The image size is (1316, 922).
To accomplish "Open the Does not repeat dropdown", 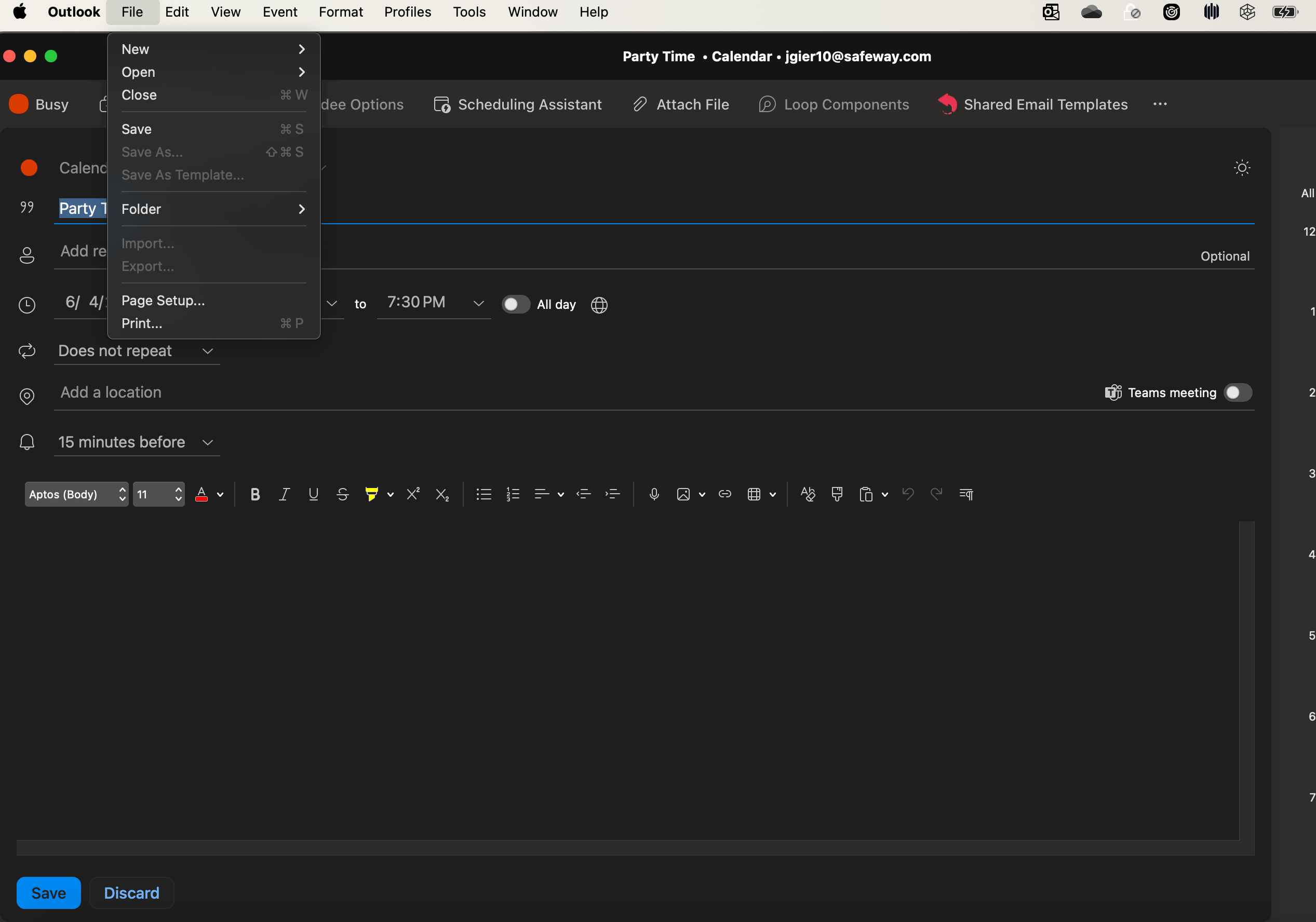I will 137,351.
